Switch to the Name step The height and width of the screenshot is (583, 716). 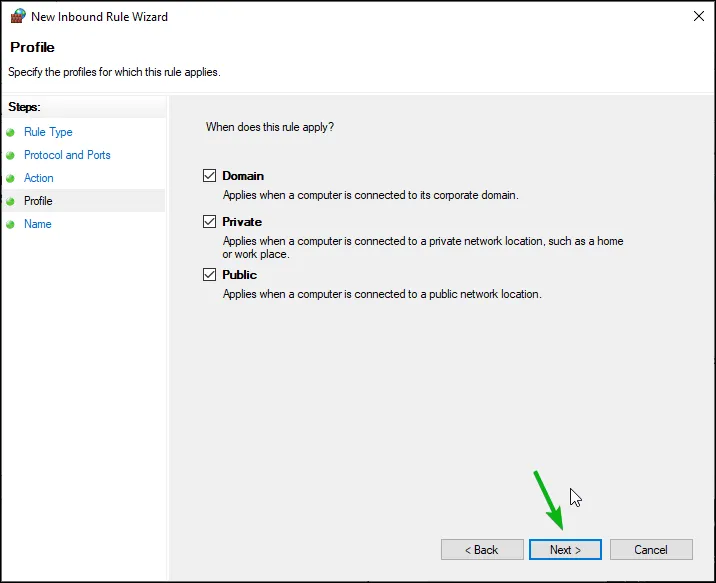tap(38, 224)
